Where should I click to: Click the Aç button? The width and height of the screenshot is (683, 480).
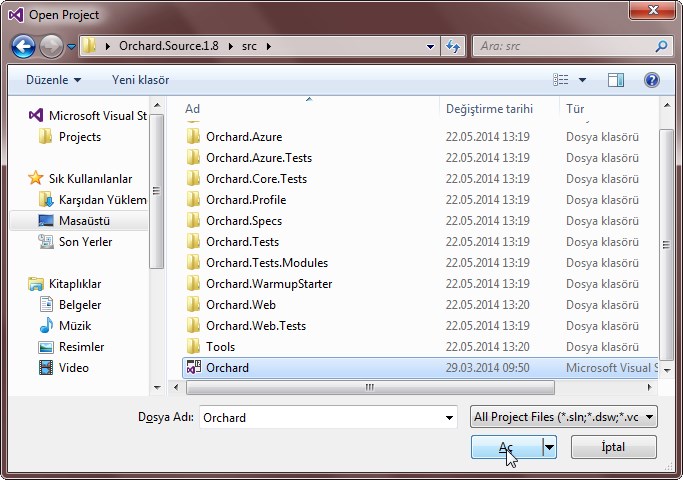pos(506,447)
